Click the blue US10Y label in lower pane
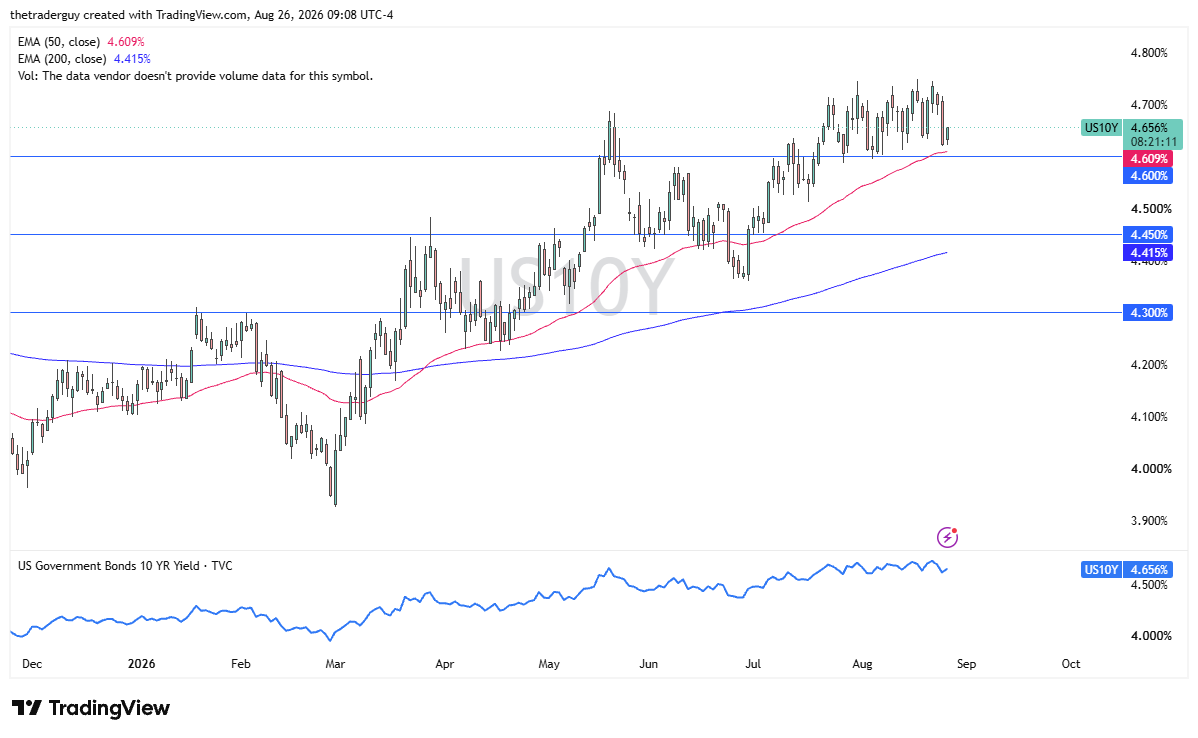 pos(1101,569)
